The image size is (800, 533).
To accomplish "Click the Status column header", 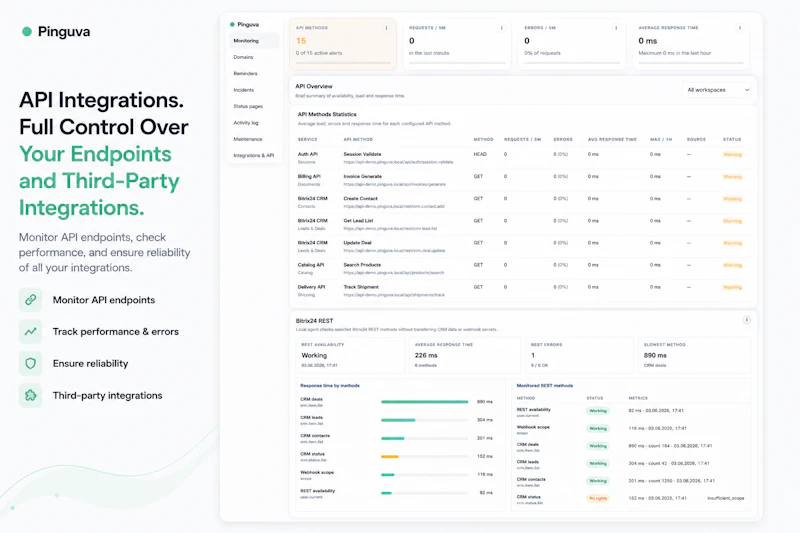I will (x=732, y=139).
